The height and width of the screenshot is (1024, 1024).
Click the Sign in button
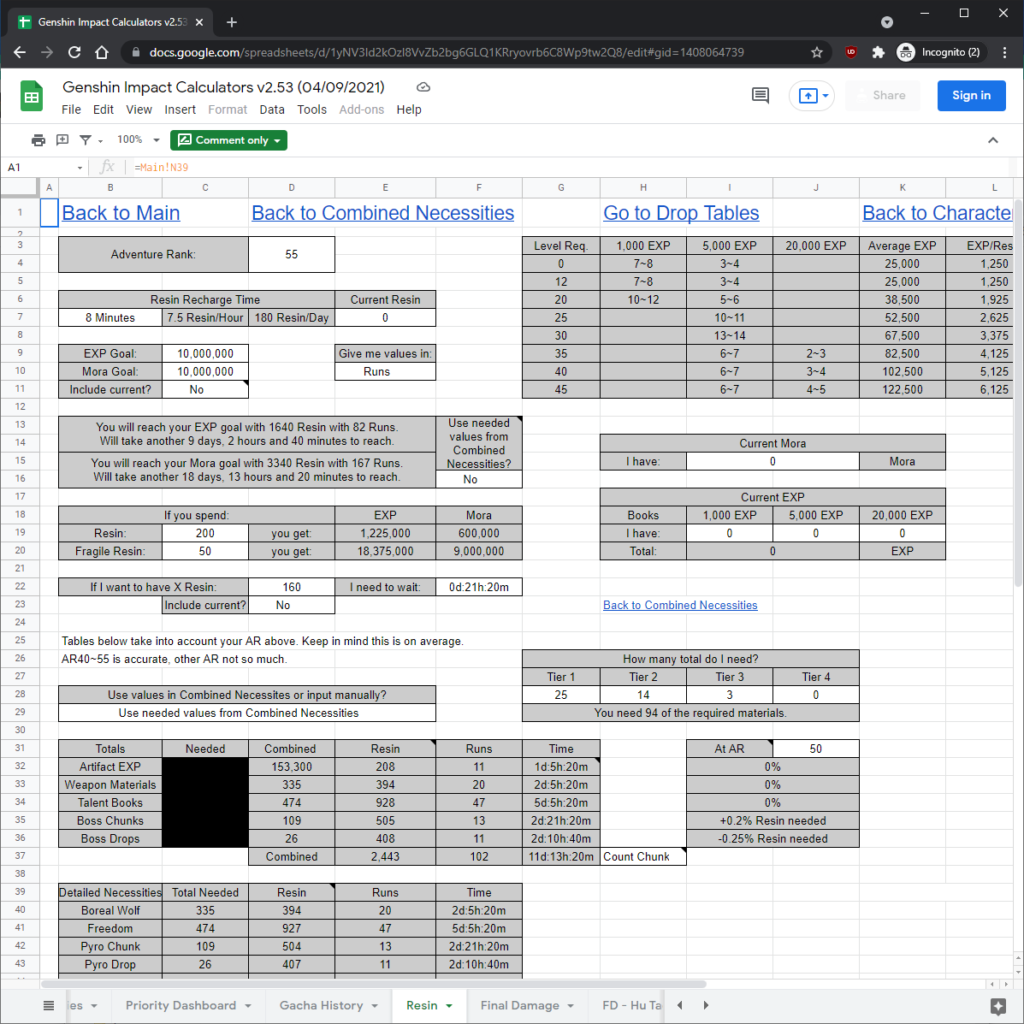(971, 95)
